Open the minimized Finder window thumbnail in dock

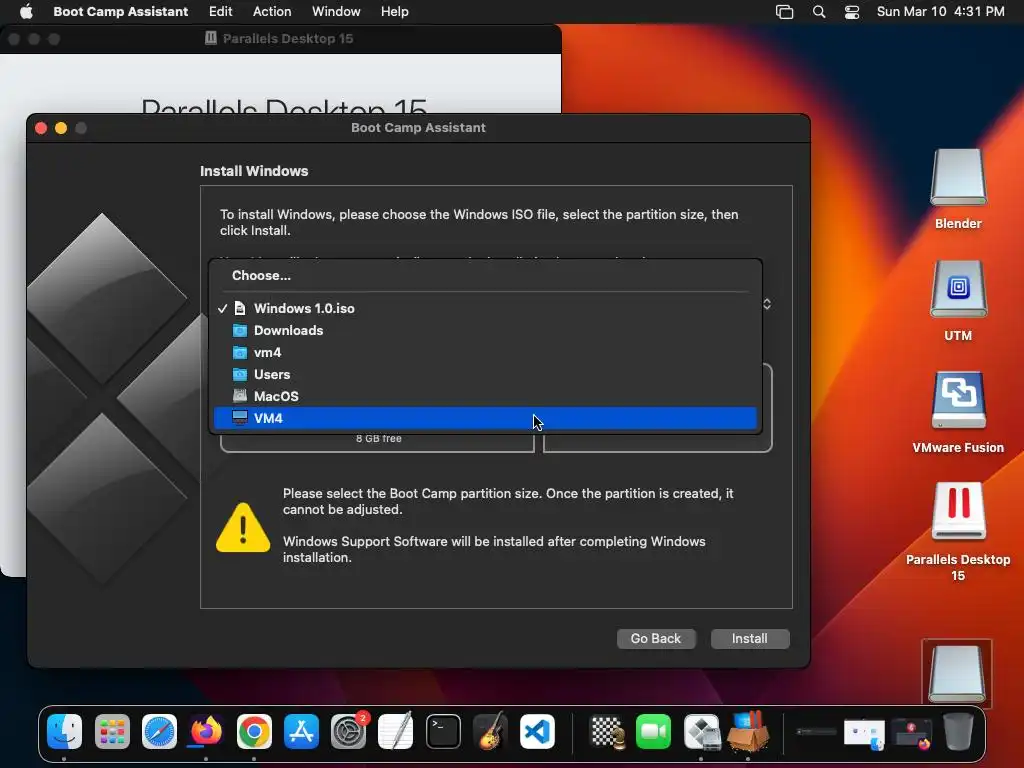pos(863,733)
